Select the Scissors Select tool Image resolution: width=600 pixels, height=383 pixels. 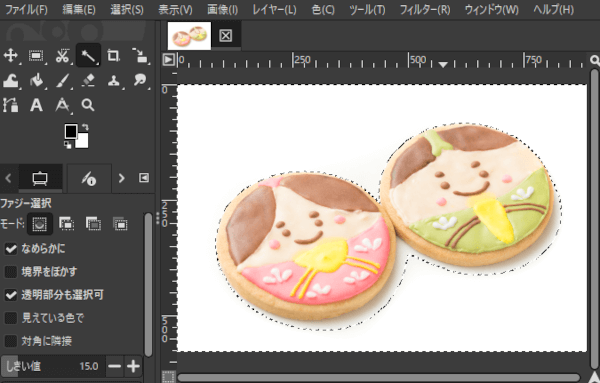click(x=62, y=56)
